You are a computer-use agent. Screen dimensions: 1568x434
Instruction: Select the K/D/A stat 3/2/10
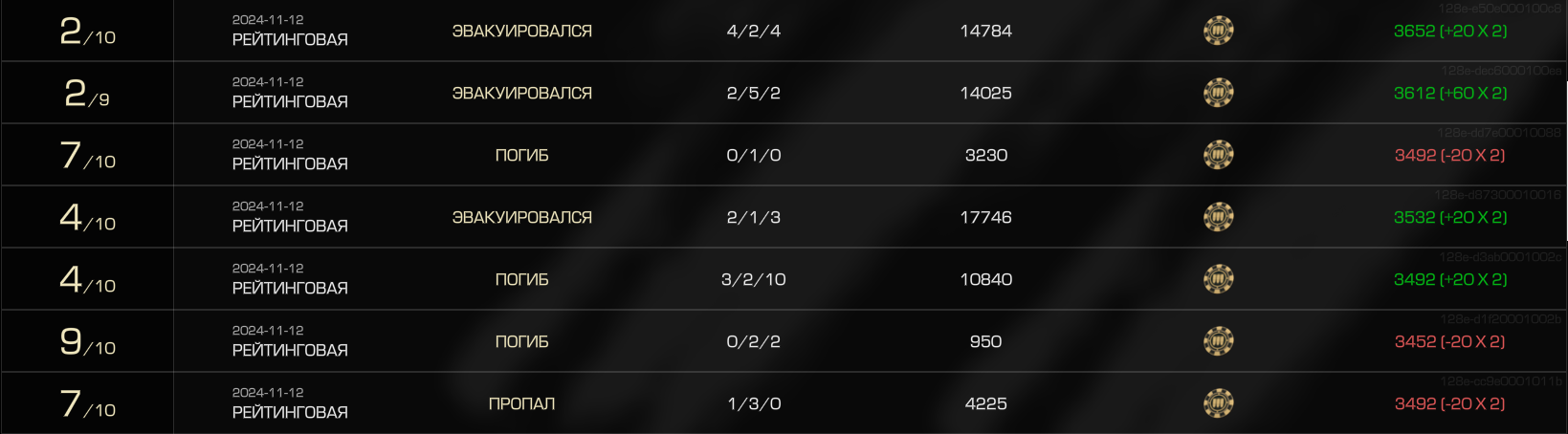754,279
